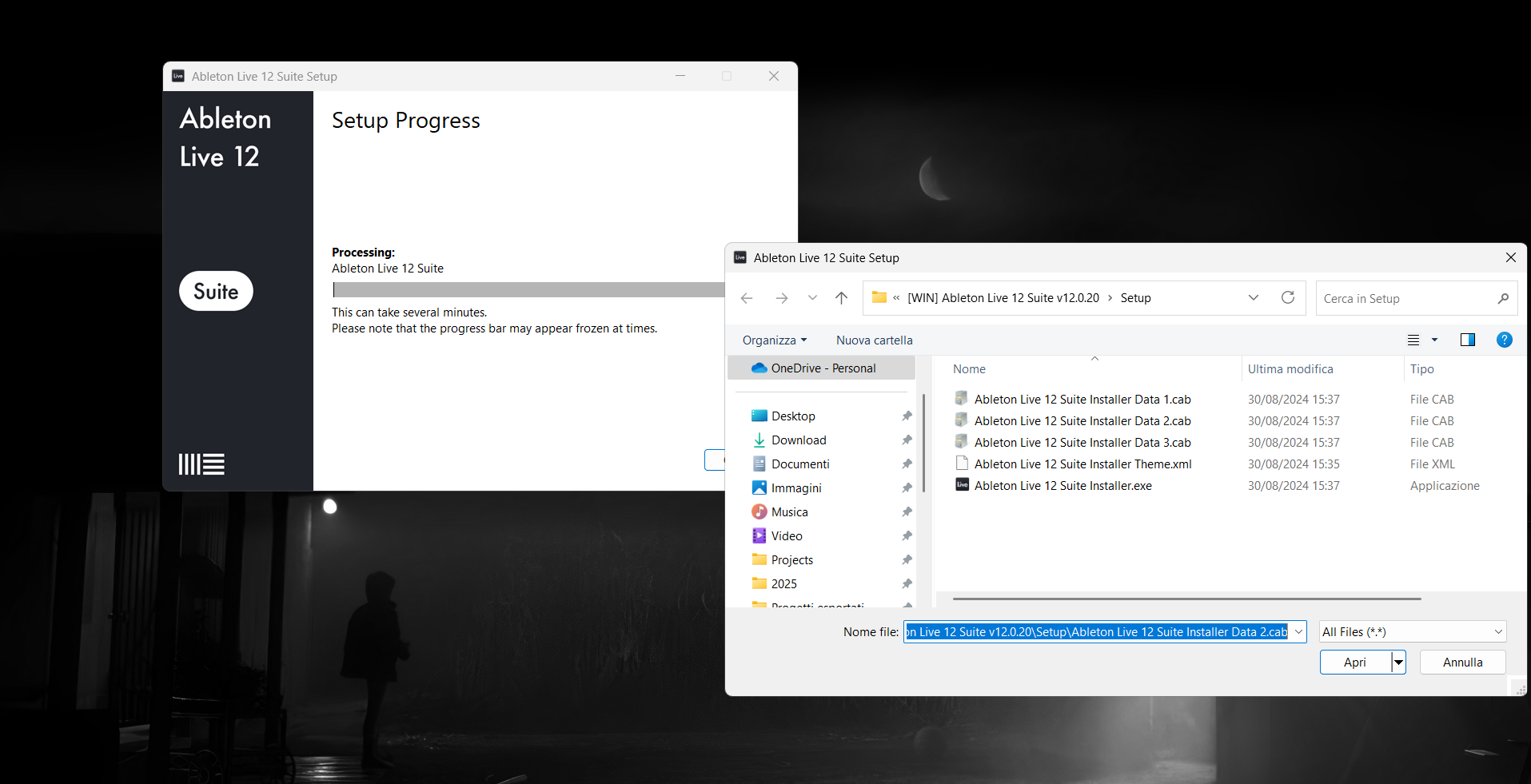Click the pin icon next to Video
This screenshot has height=784, width=1531.
(907, 535)
